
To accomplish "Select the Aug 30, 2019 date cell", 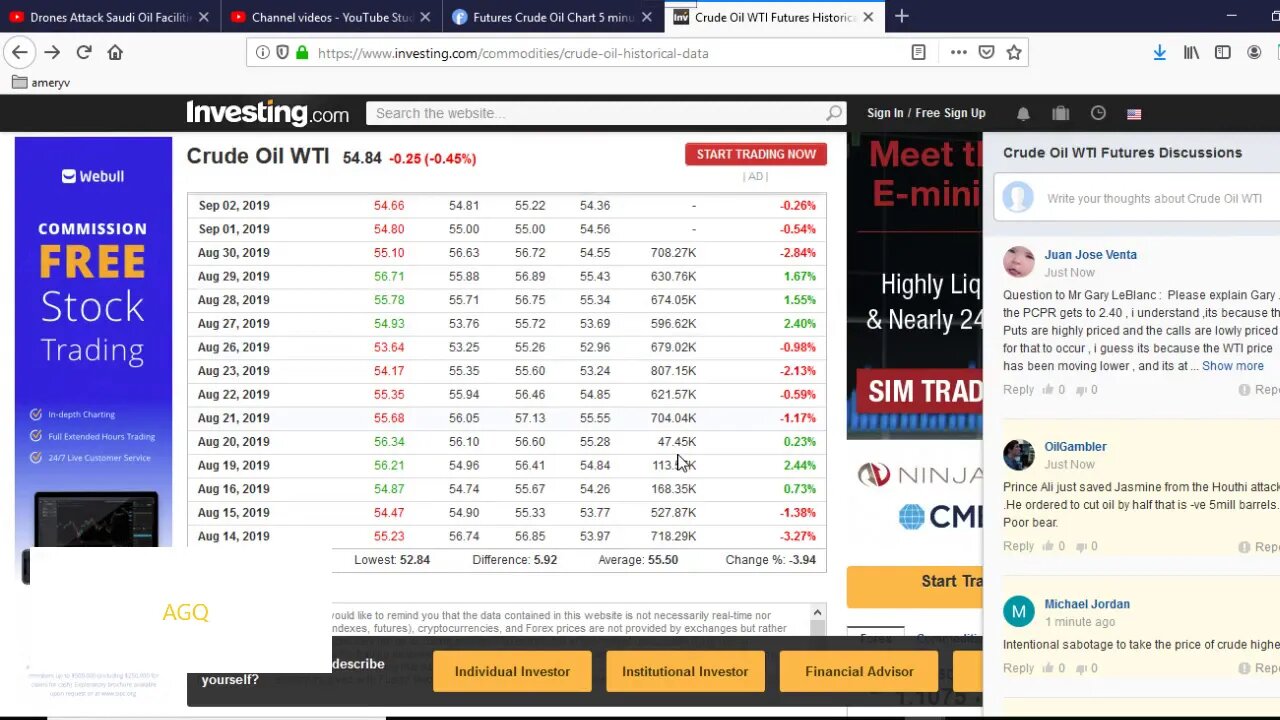I will coord(233,253).
